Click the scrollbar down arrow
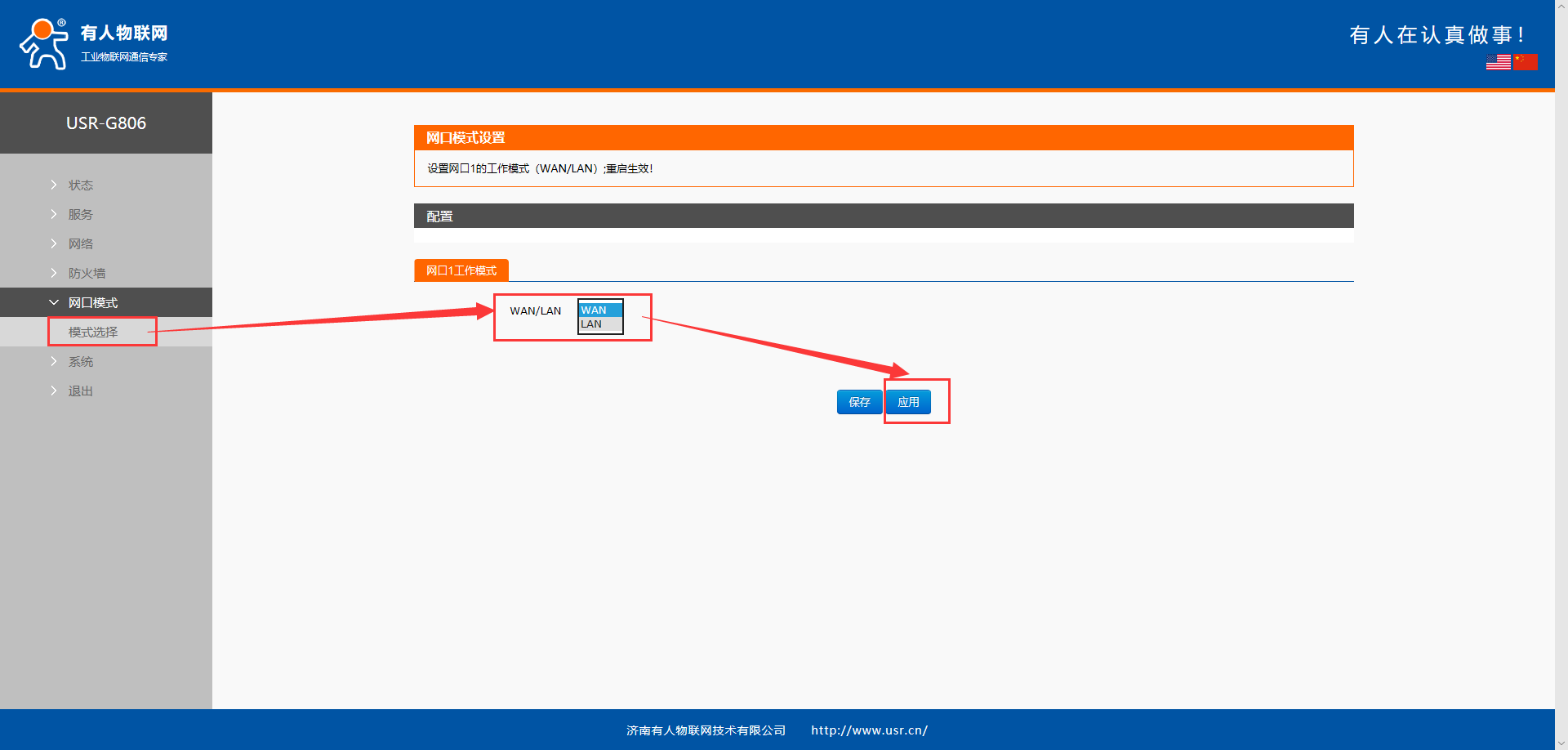 pyautogui.click(x=1561, y=743)
